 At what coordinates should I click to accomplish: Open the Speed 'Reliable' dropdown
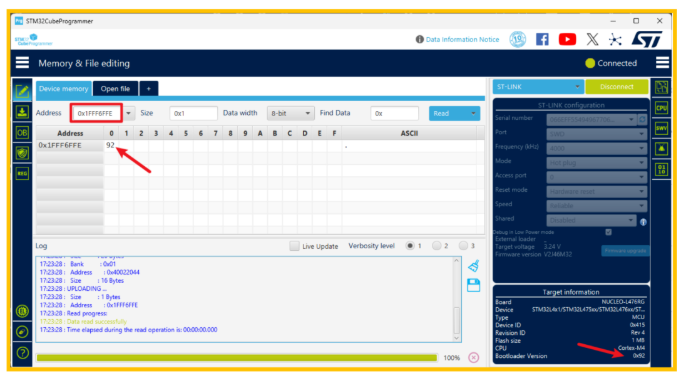coord(596,206)
